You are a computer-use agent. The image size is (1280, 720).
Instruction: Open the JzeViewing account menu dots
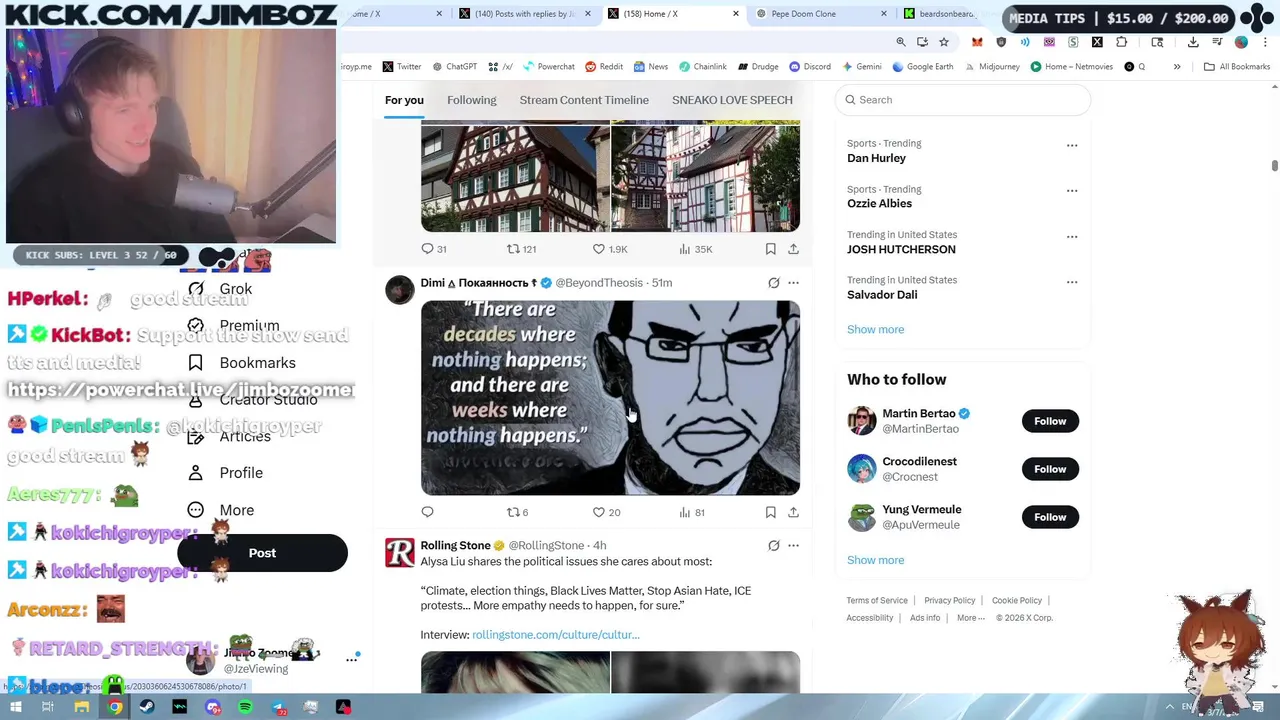click(352, 659)
